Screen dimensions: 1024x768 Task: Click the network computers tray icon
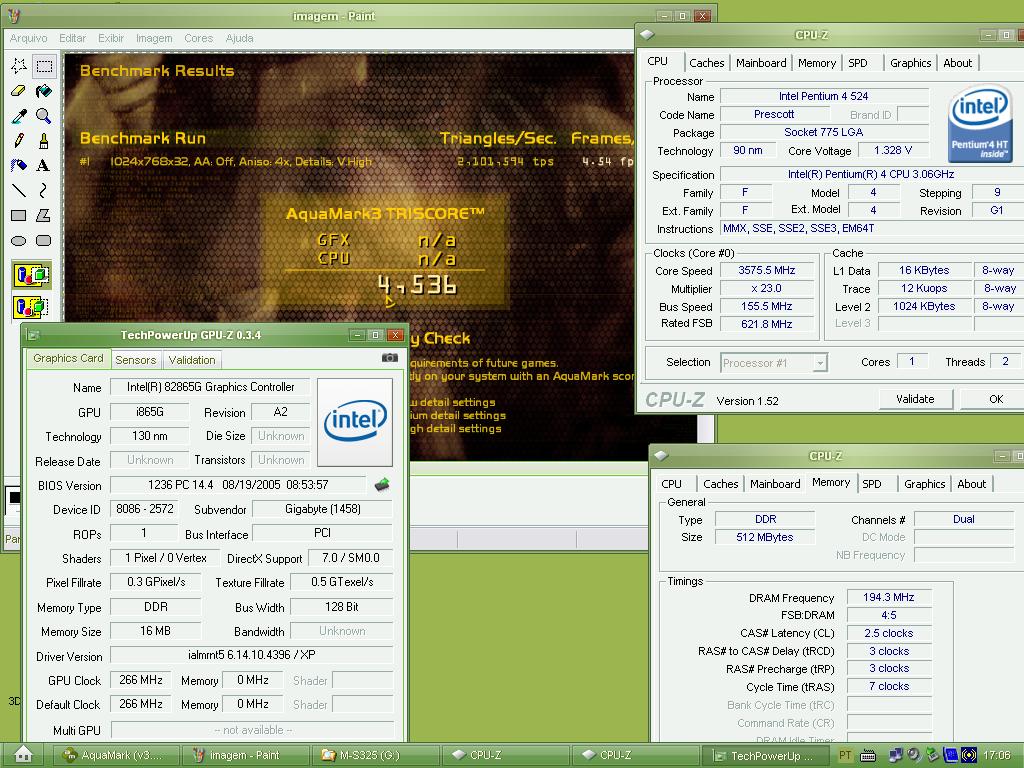coord(897,756)
